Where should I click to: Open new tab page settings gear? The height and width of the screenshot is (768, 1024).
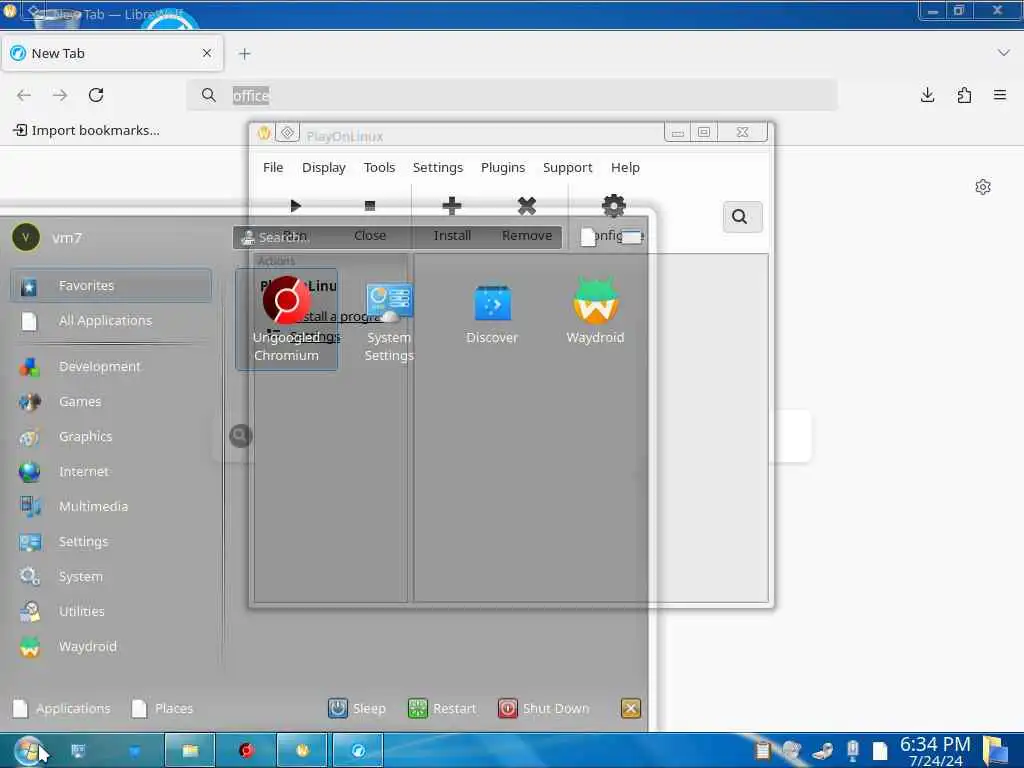click(x=983, y=187)
